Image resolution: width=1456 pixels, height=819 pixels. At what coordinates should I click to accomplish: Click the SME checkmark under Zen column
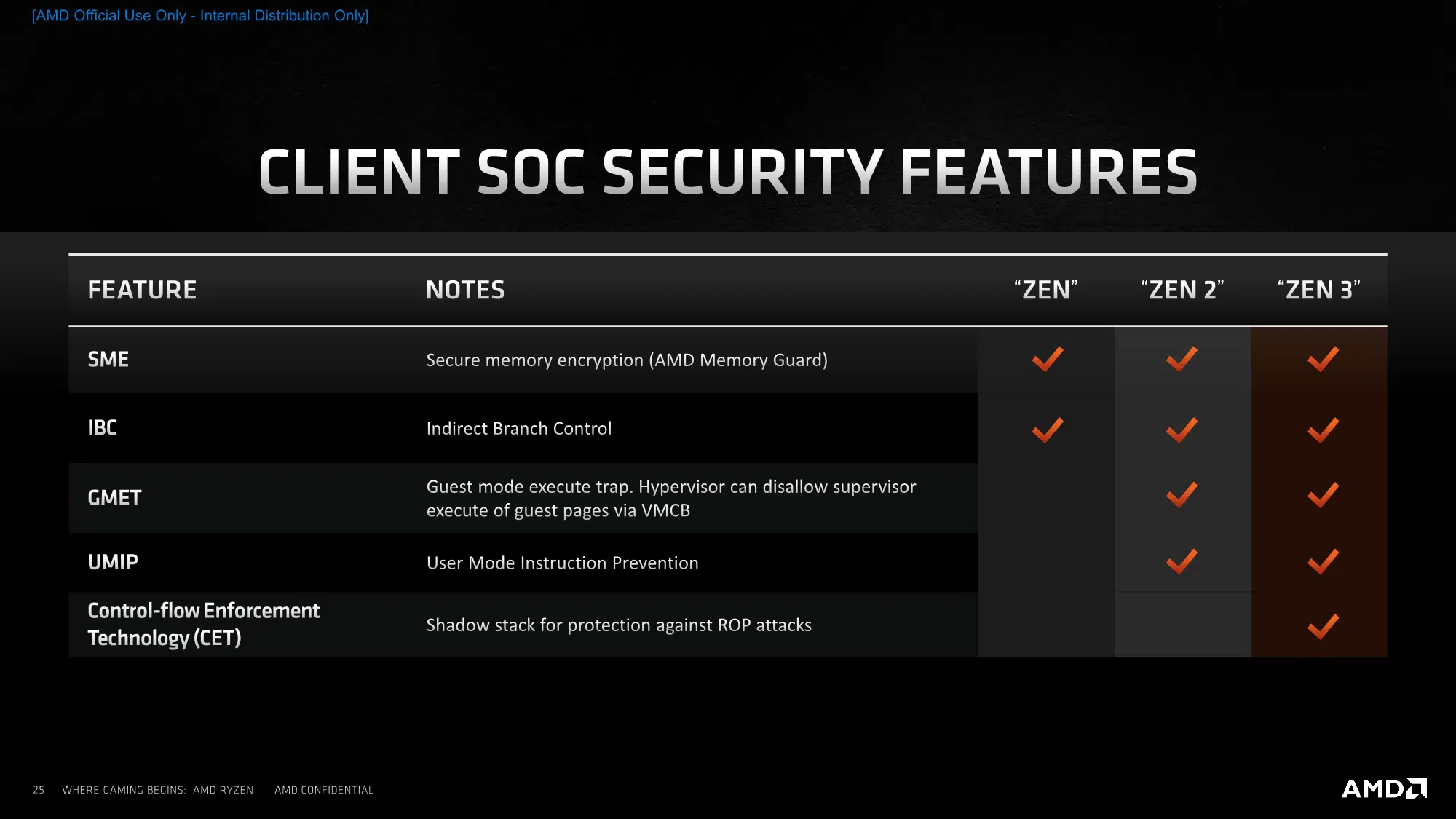pyautogui.click(x=1048, y=359)
